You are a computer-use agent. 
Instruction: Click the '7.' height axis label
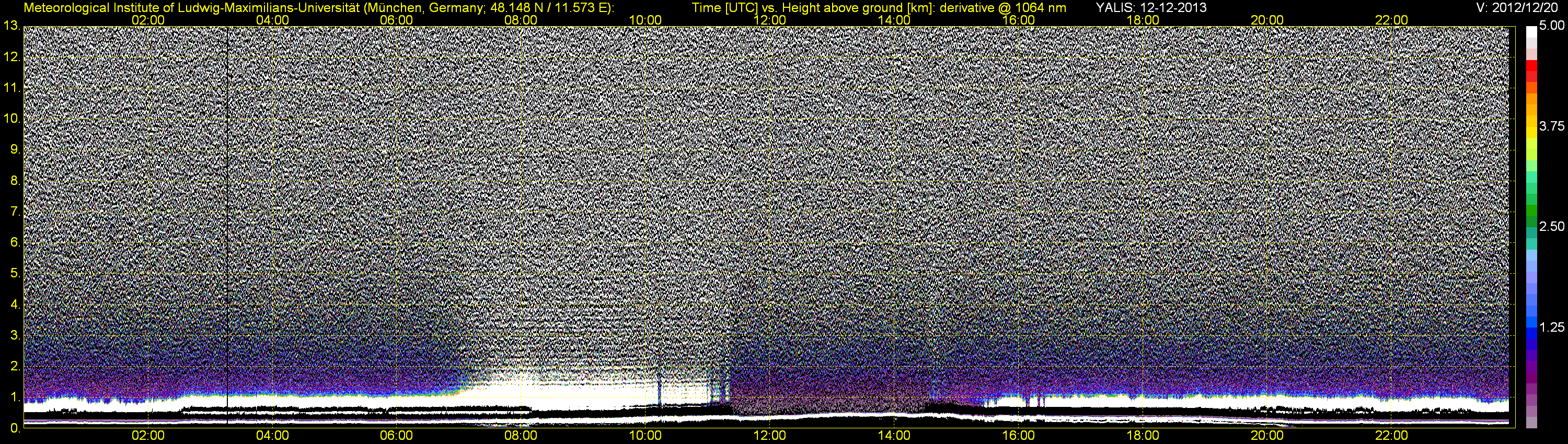pos(15,212)
